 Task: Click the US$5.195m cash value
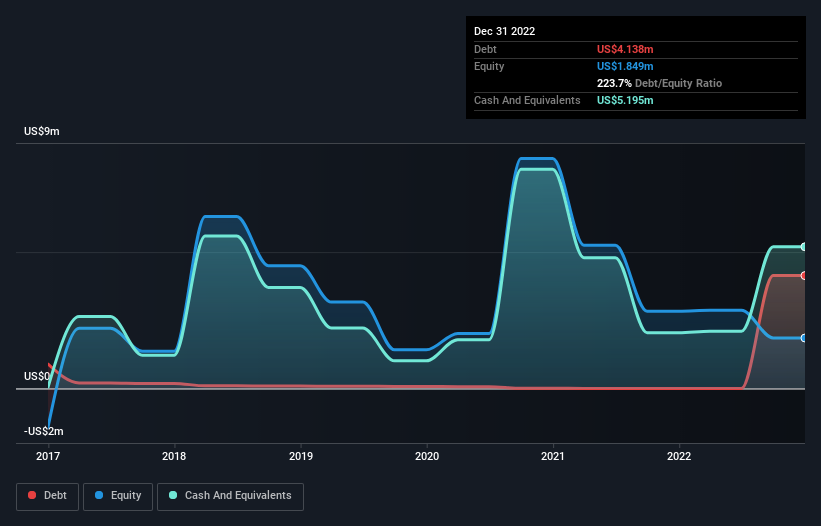pyautogui.click(x=625, y=100)
